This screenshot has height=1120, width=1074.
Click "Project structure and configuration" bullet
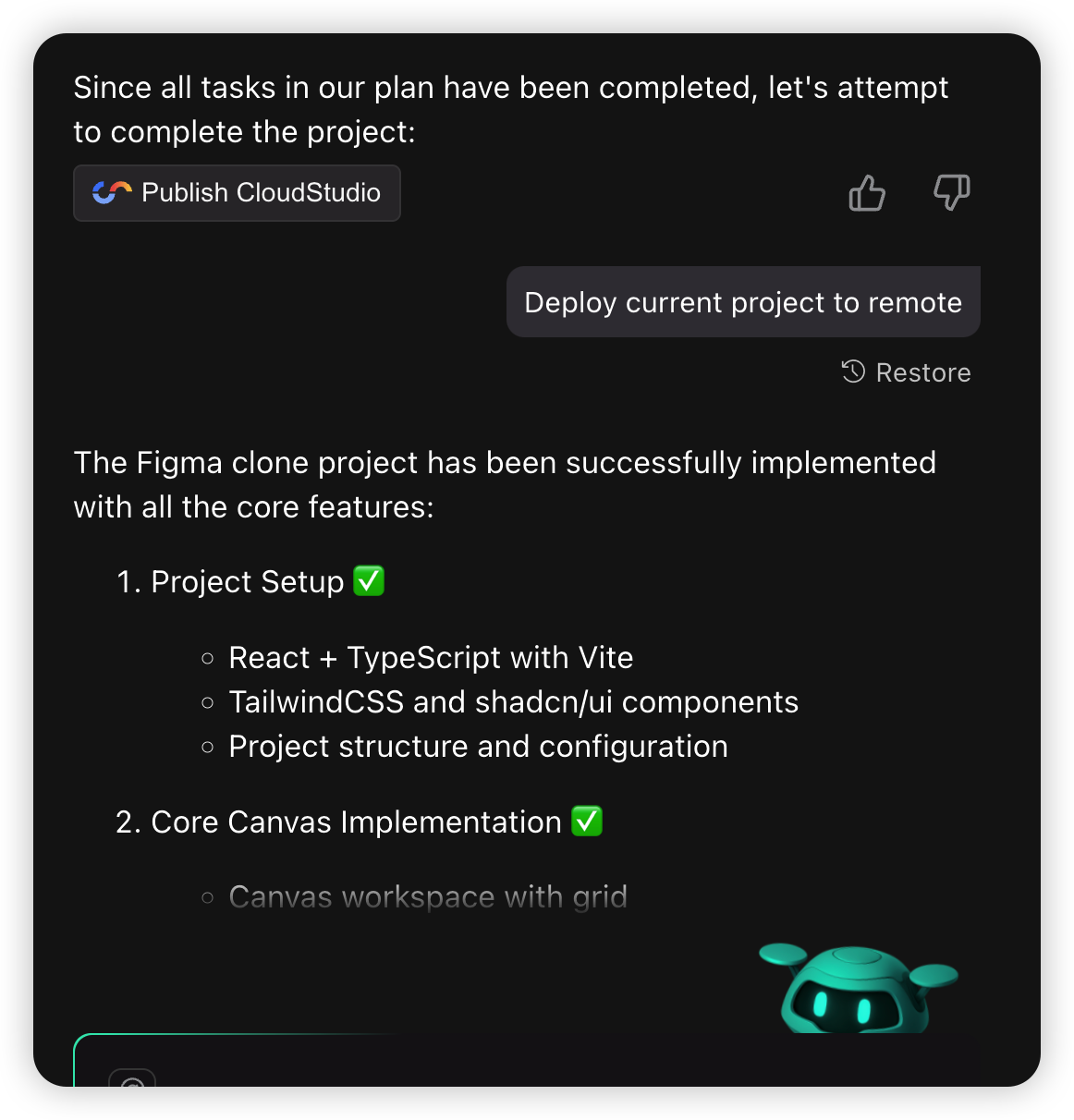[x=478, y=747]
